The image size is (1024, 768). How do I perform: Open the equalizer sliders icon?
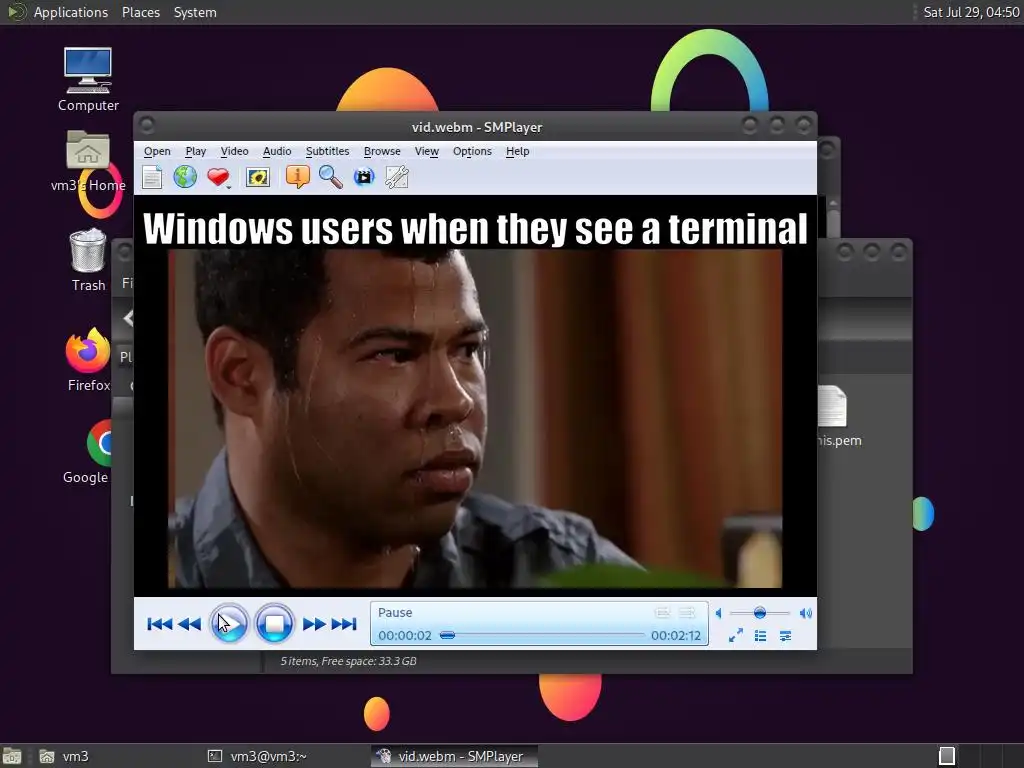(x=786, y=635)
